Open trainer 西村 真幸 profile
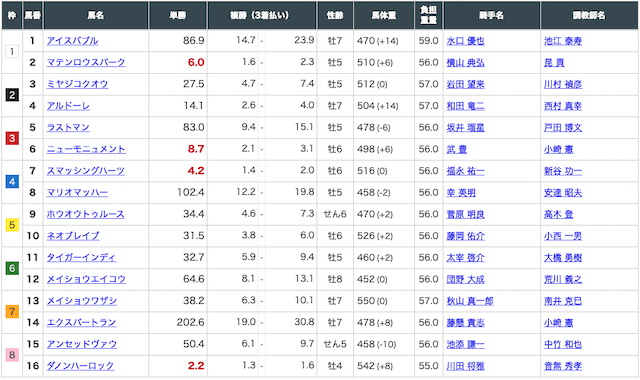The height and width of the screenshot is (380, 640). (563, 106)
